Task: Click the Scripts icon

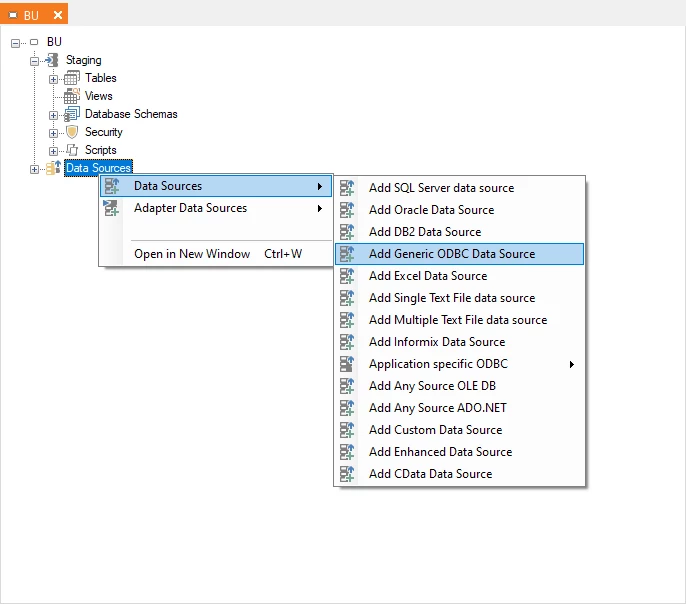Action: click(x=72, y=150)
